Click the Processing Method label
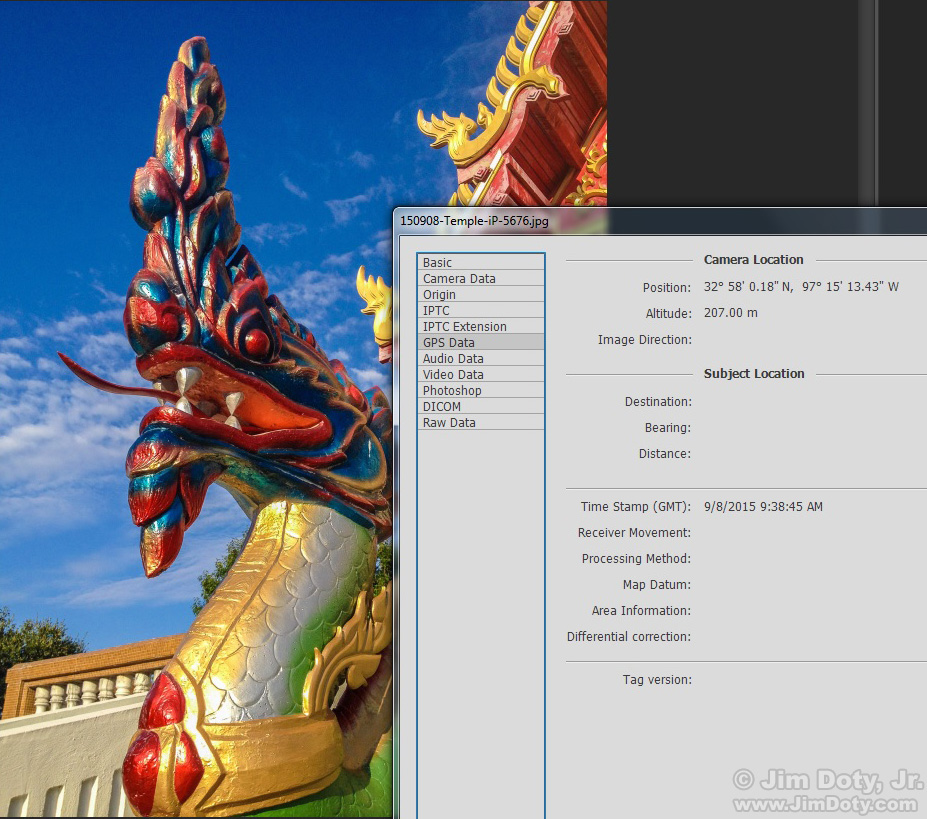The width and height of the screenshot is (927, 819). 636,558
